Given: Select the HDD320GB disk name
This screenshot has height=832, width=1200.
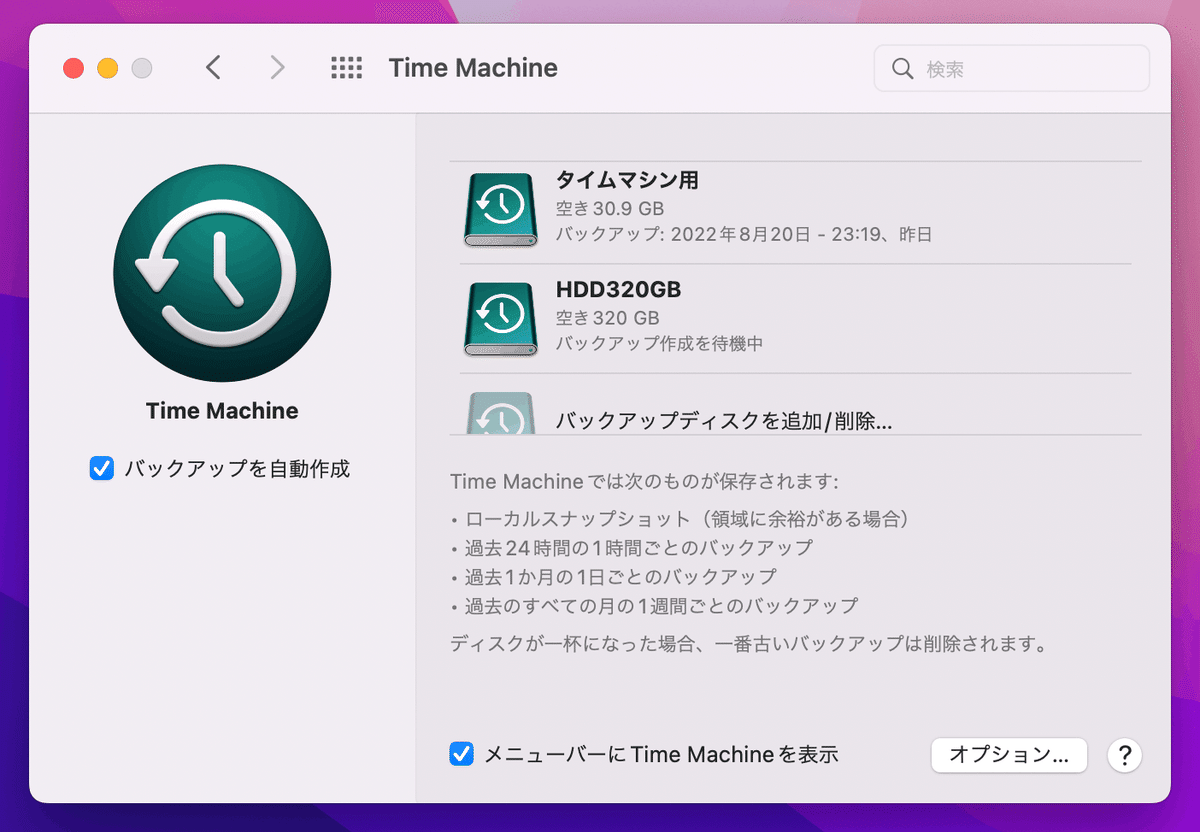Looking at the screenshot, I should point(618,290).
